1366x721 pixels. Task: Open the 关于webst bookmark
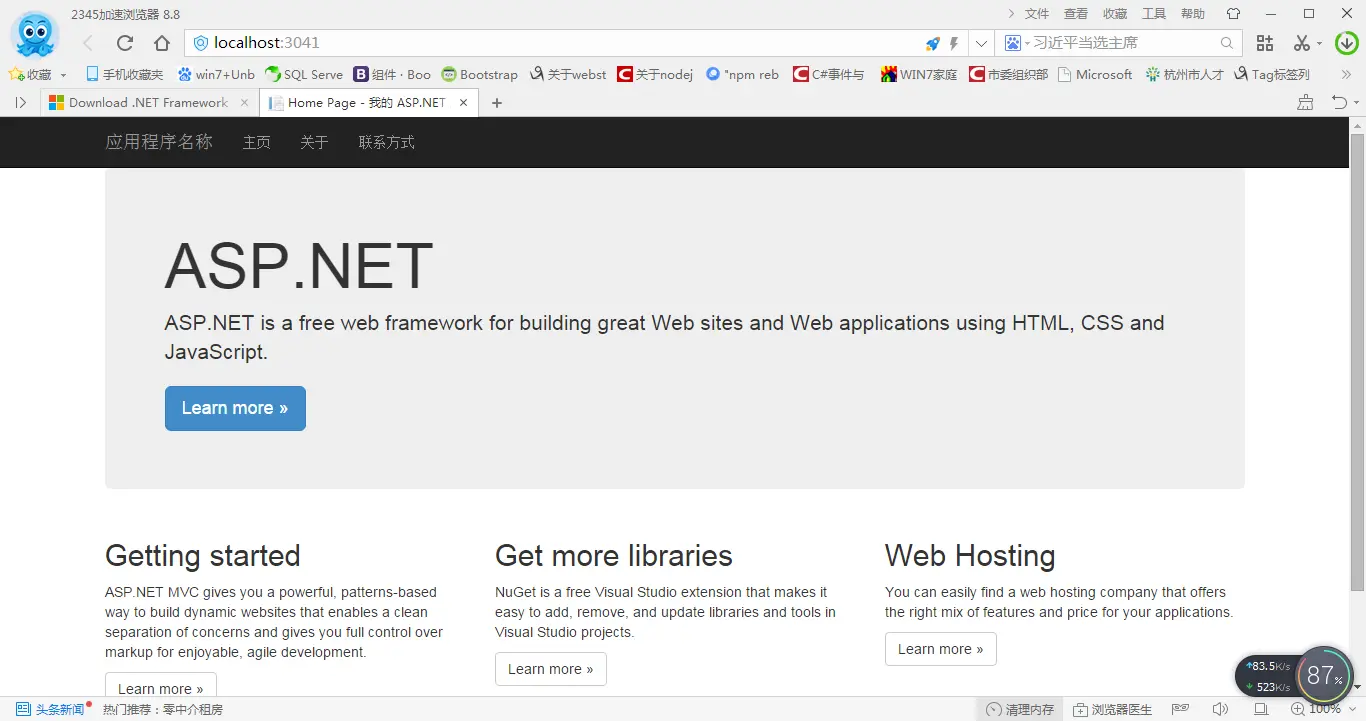(x=568, y=74)
